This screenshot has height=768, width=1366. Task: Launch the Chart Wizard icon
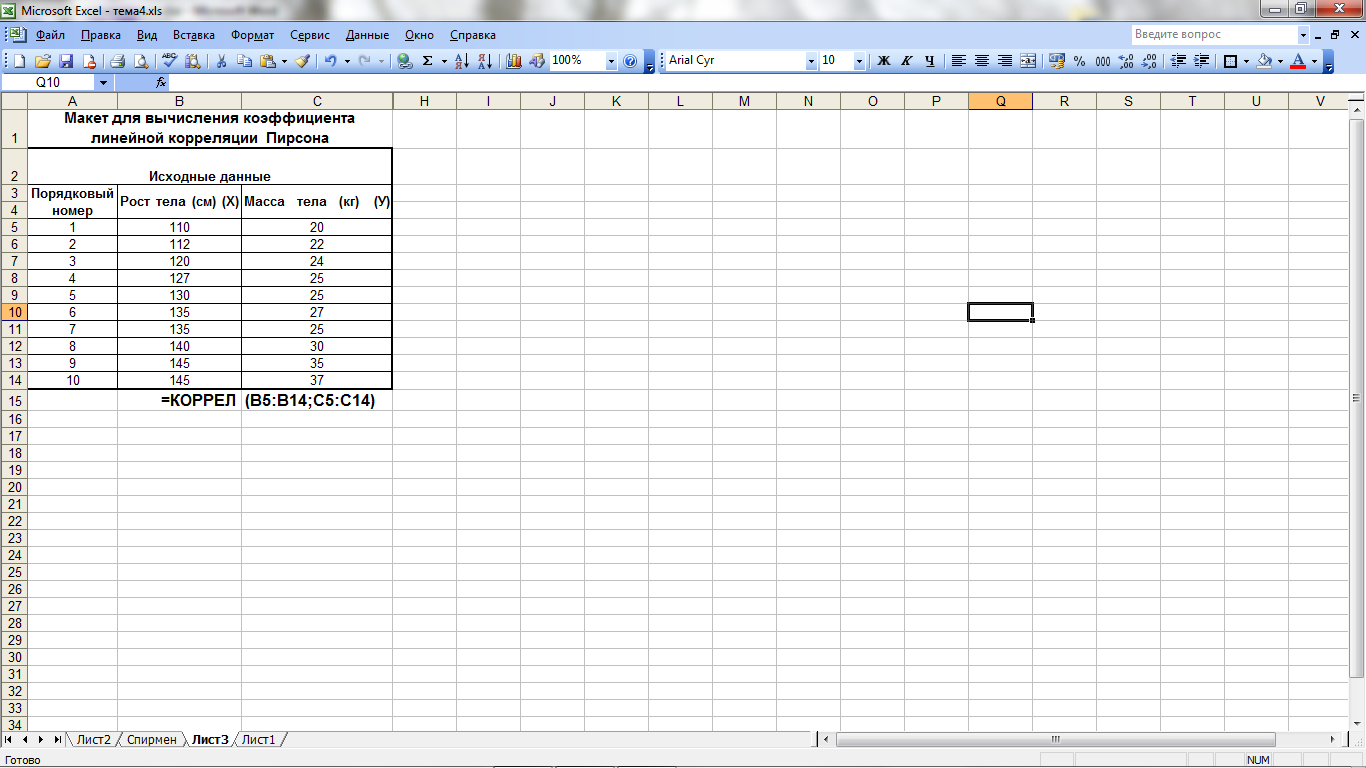tap(514, 61)
